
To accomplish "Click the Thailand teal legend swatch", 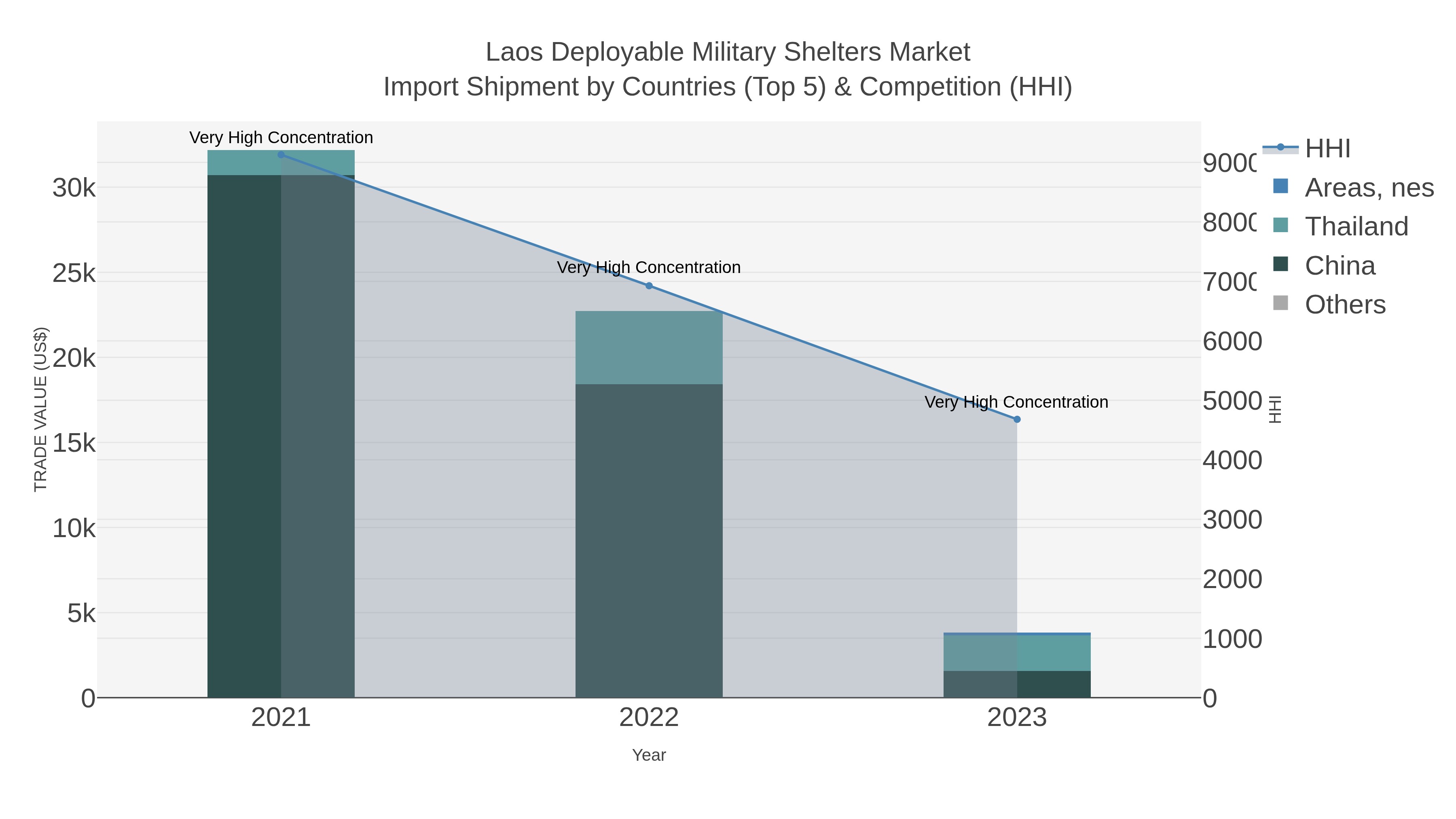I will 1280,225.
